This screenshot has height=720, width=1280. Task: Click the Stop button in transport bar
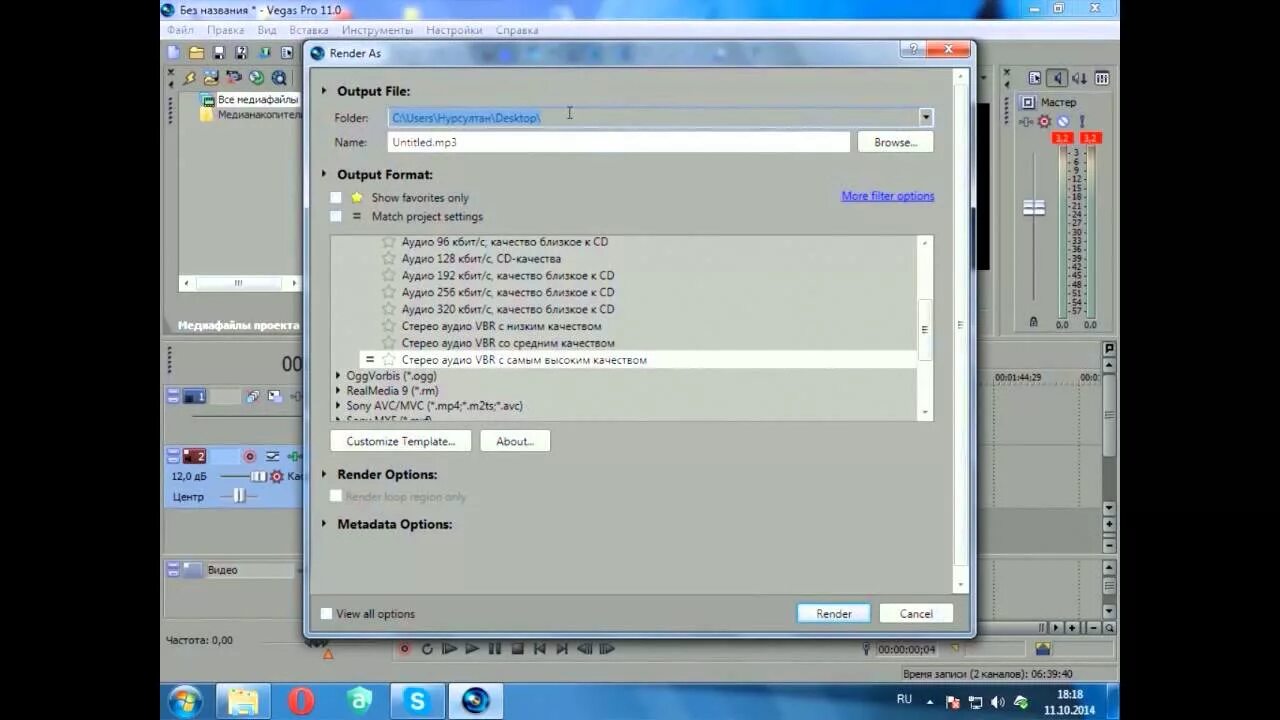517,649
